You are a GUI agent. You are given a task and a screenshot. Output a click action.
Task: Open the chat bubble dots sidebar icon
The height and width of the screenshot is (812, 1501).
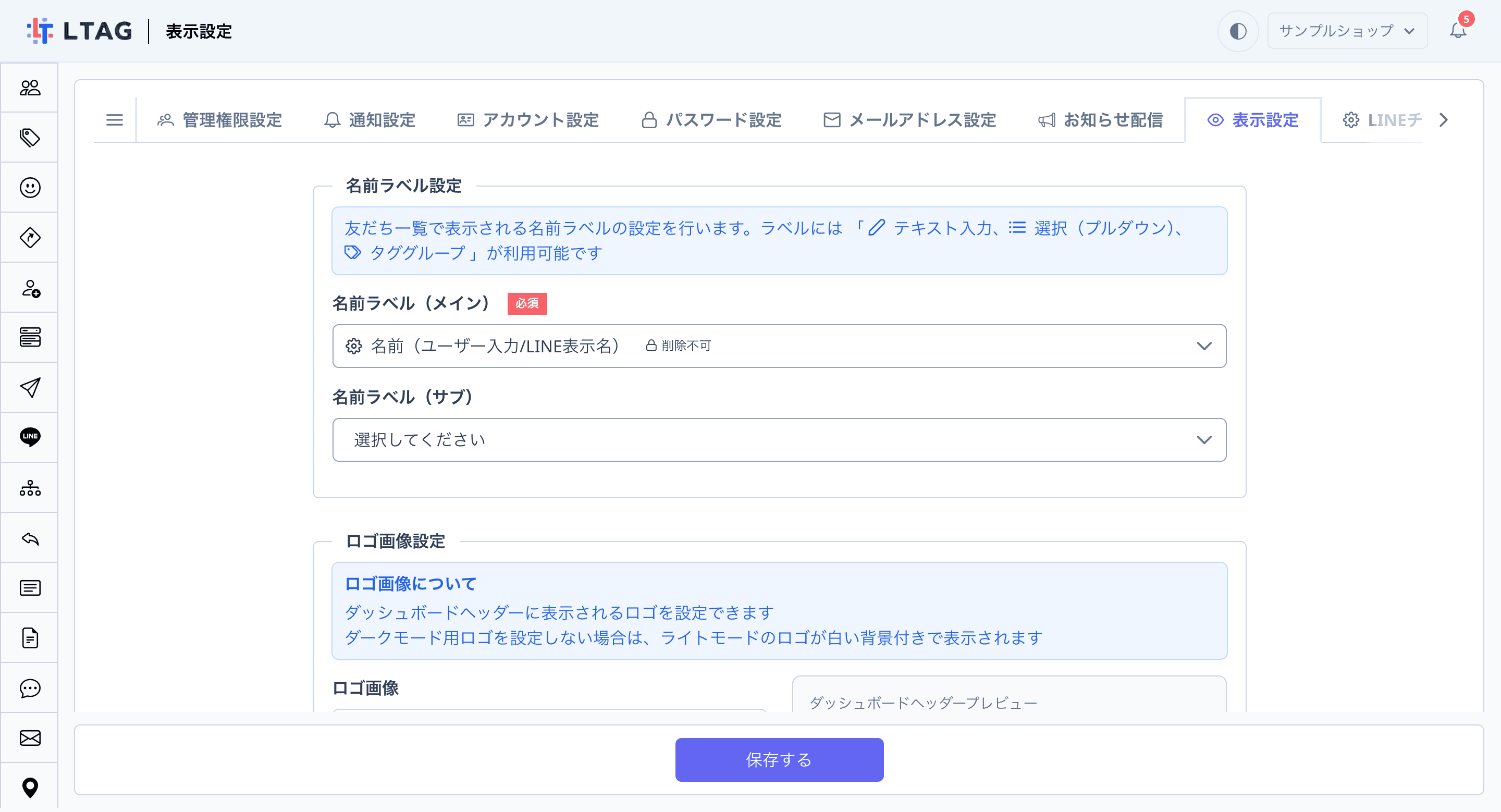30,688
